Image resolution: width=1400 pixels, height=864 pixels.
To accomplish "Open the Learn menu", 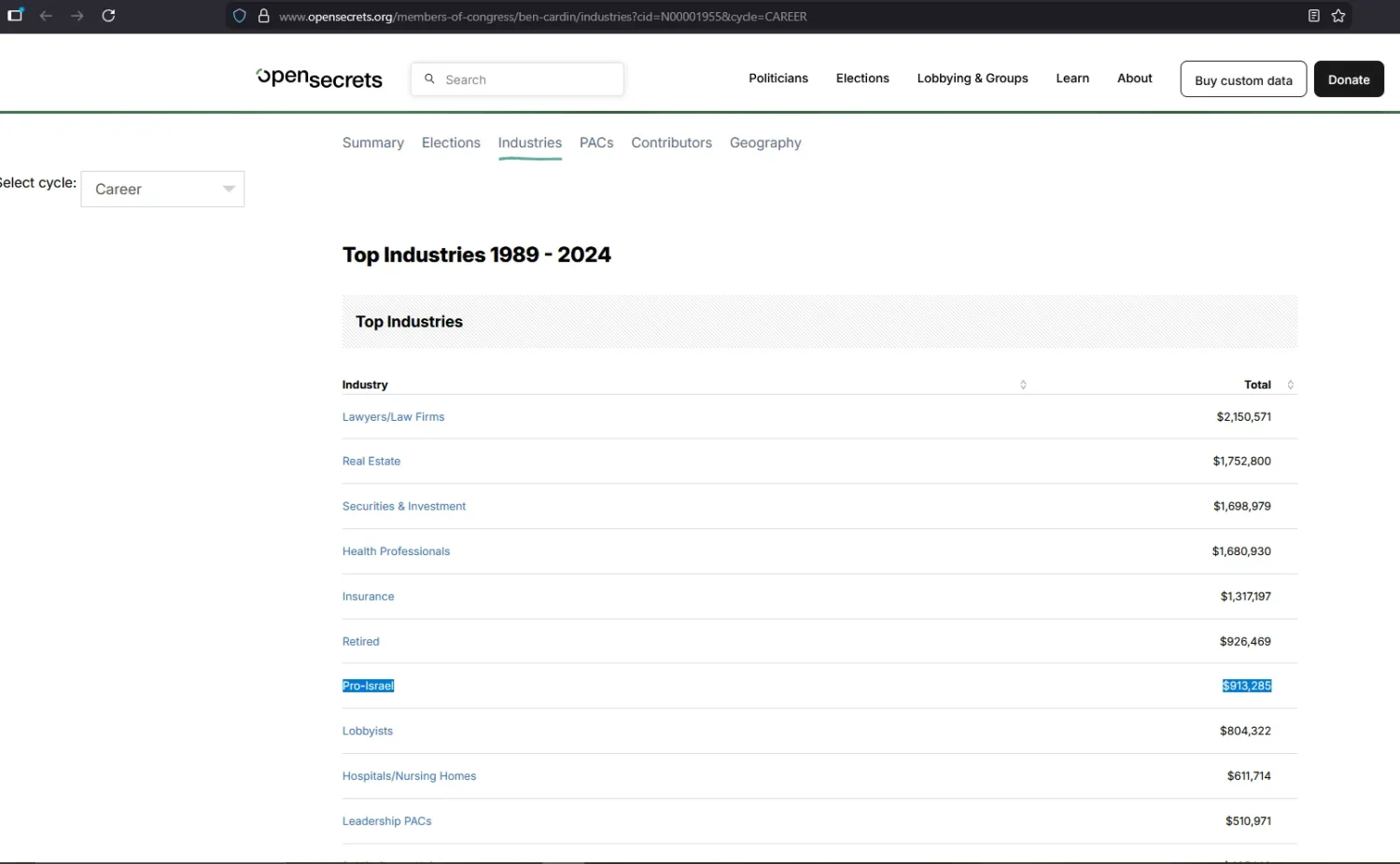I will 1072,78.
